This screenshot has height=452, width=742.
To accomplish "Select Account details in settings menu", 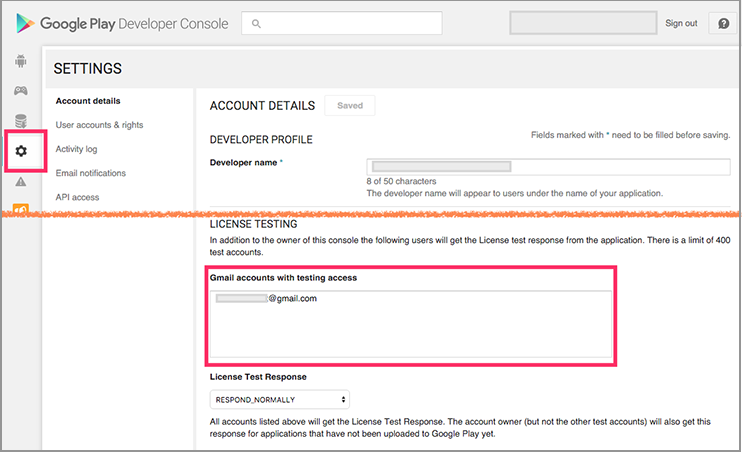I will tap(88, 101).
